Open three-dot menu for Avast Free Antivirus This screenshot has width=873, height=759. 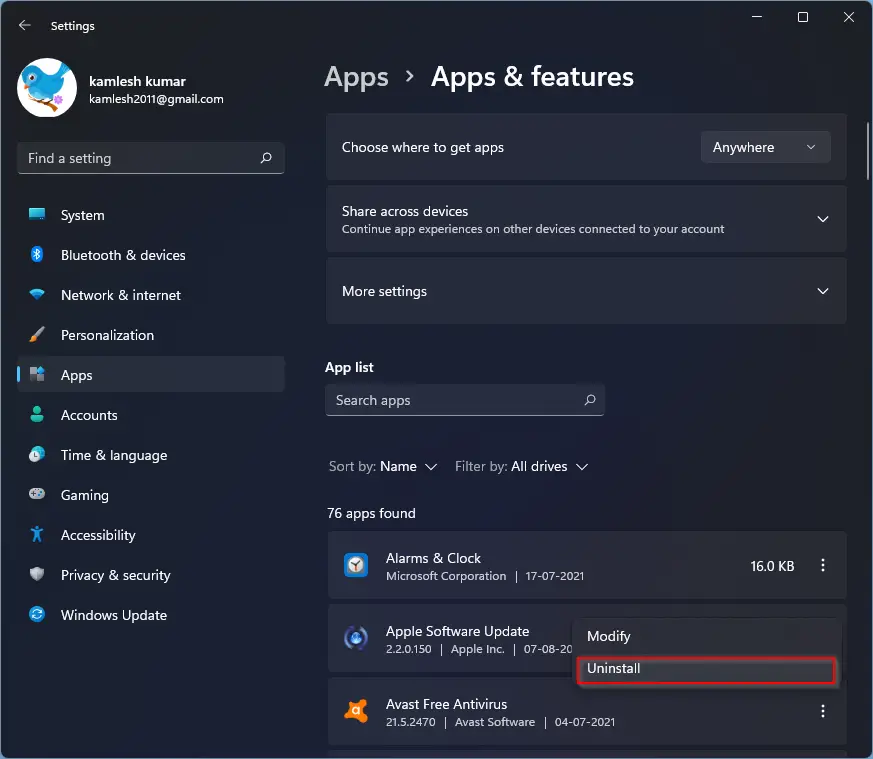click(x=823, y=711)
